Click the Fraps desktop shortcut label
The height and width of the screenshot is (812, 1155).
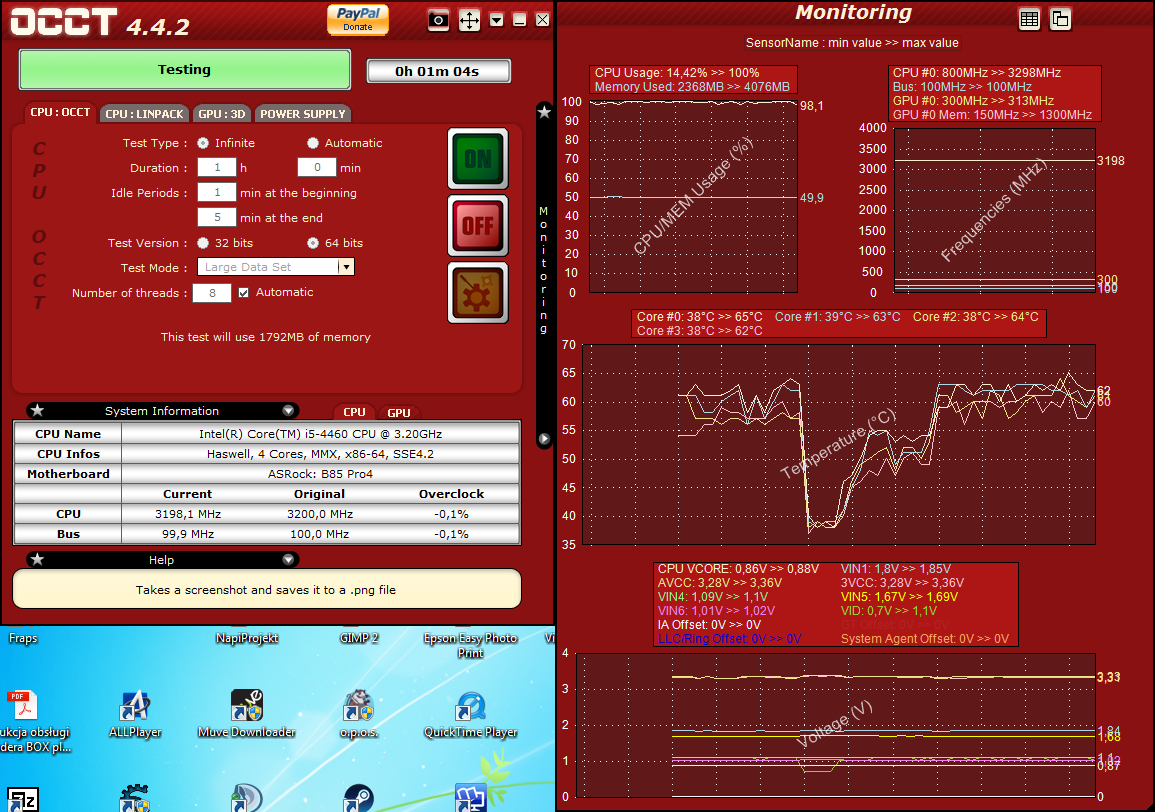23,638
